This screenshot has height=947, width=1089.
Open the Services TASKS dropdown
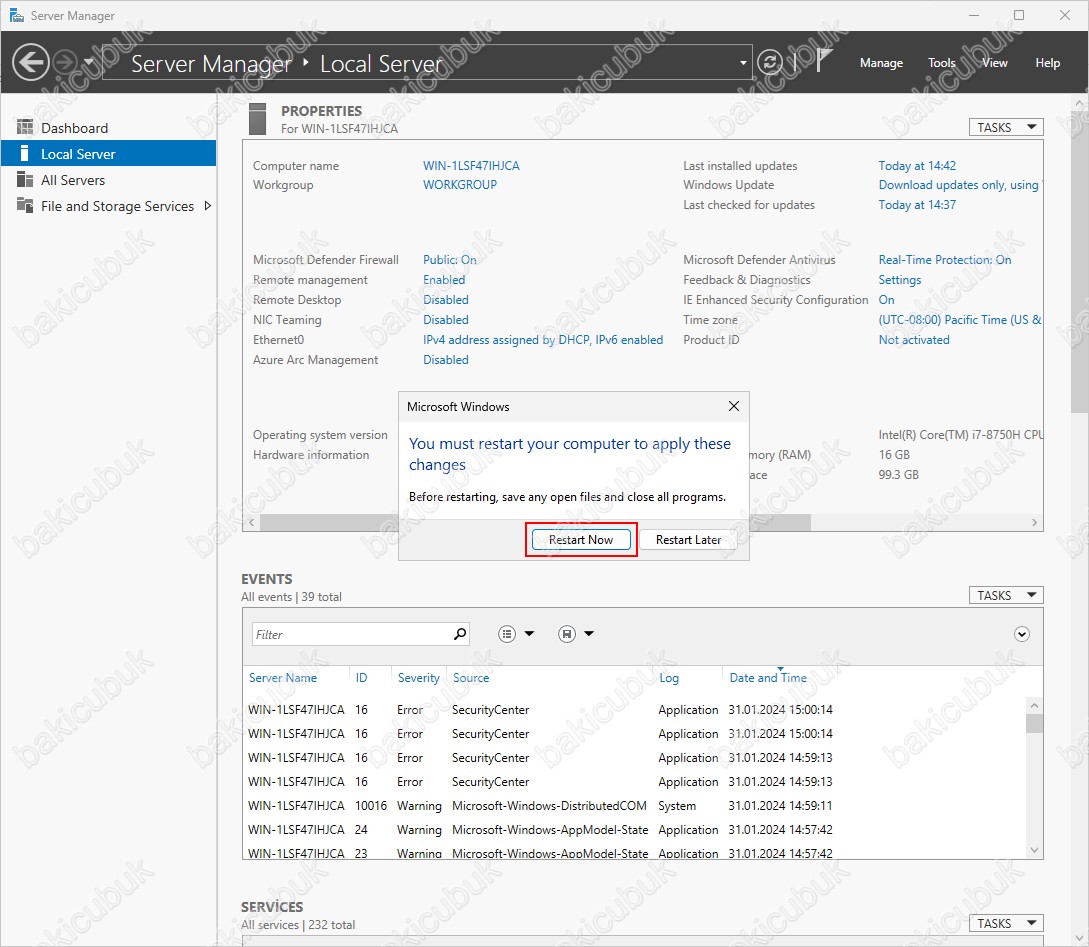coord(1006,923)
